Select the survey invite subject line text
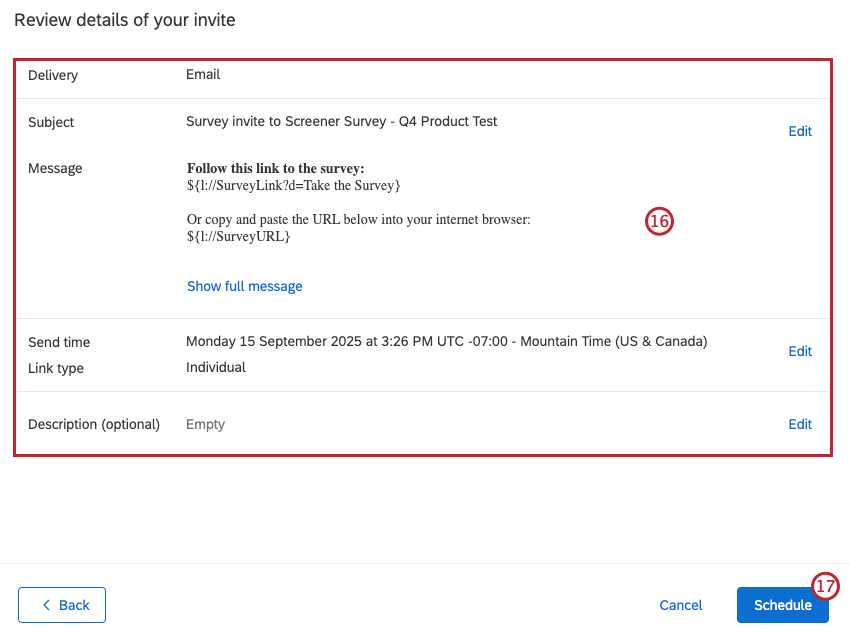 point(341,122)
